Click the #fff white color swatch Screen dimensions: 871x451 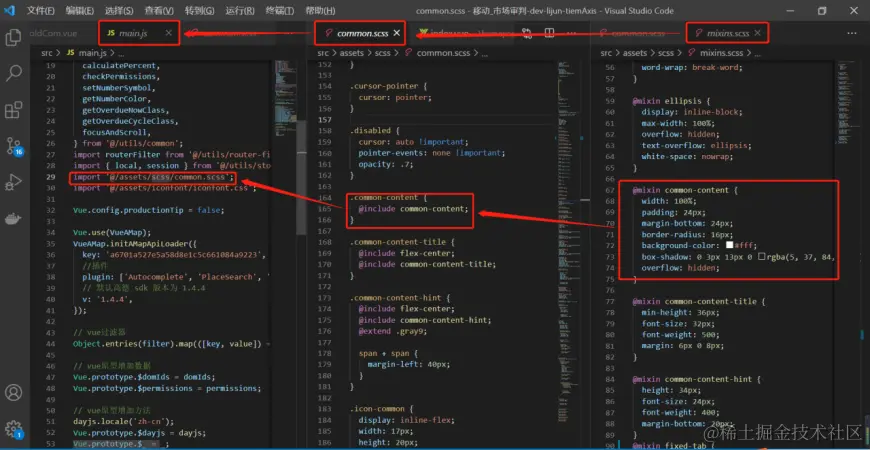point(729,245)
